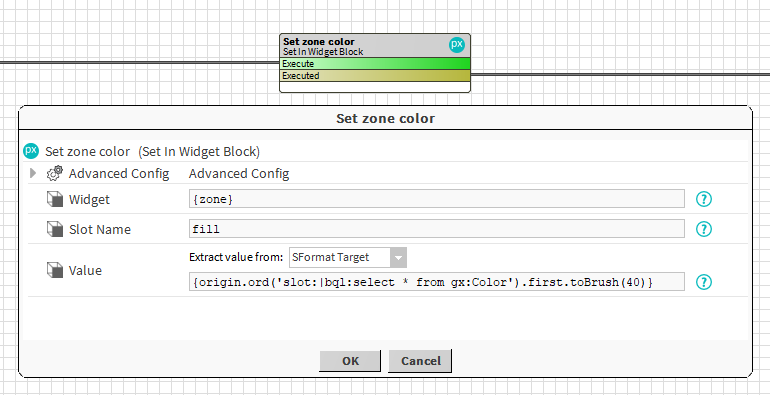Click the cube icon next to Widget

[x=55, y=199]
